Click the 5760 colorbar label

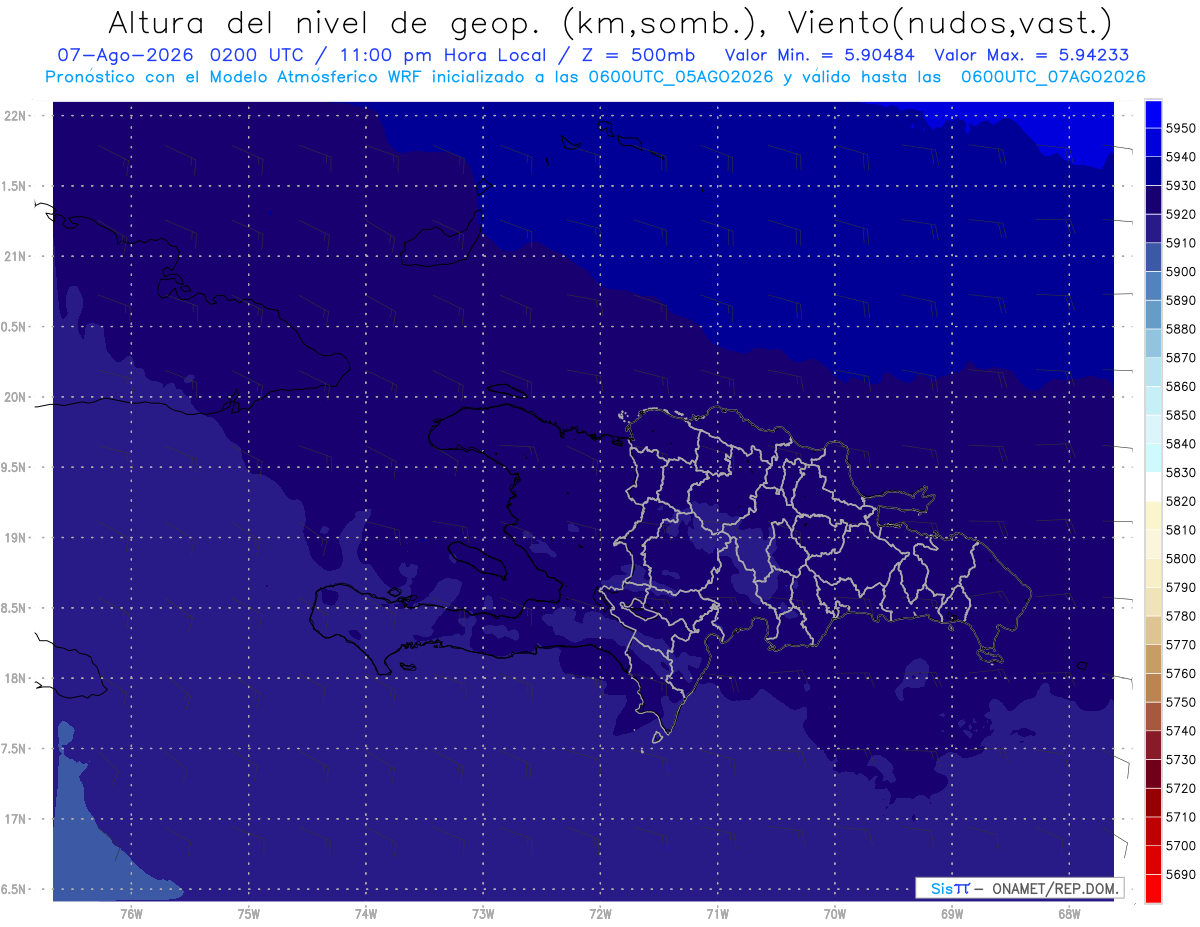pos(1181,673)
